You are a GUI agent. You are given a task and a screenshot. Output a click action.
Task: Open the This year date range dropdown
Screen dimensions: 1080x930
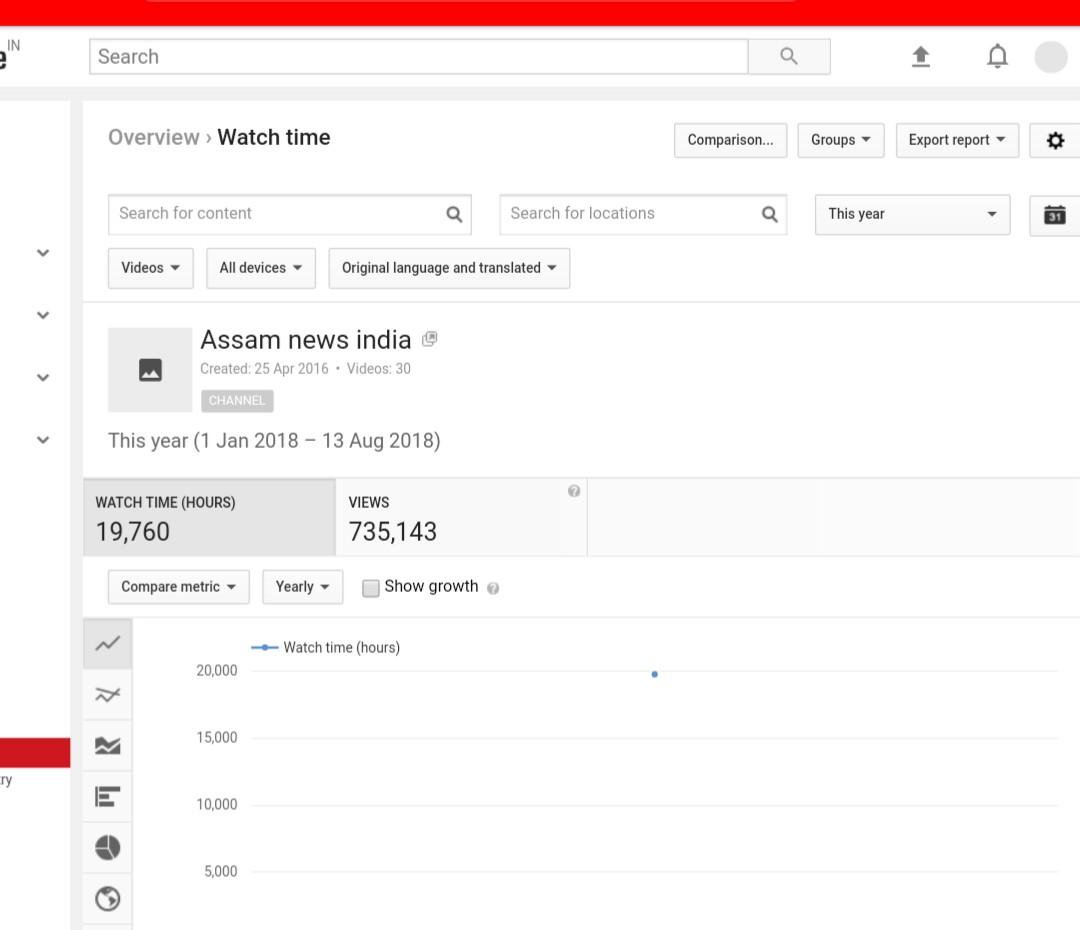[x=913, y=214]
